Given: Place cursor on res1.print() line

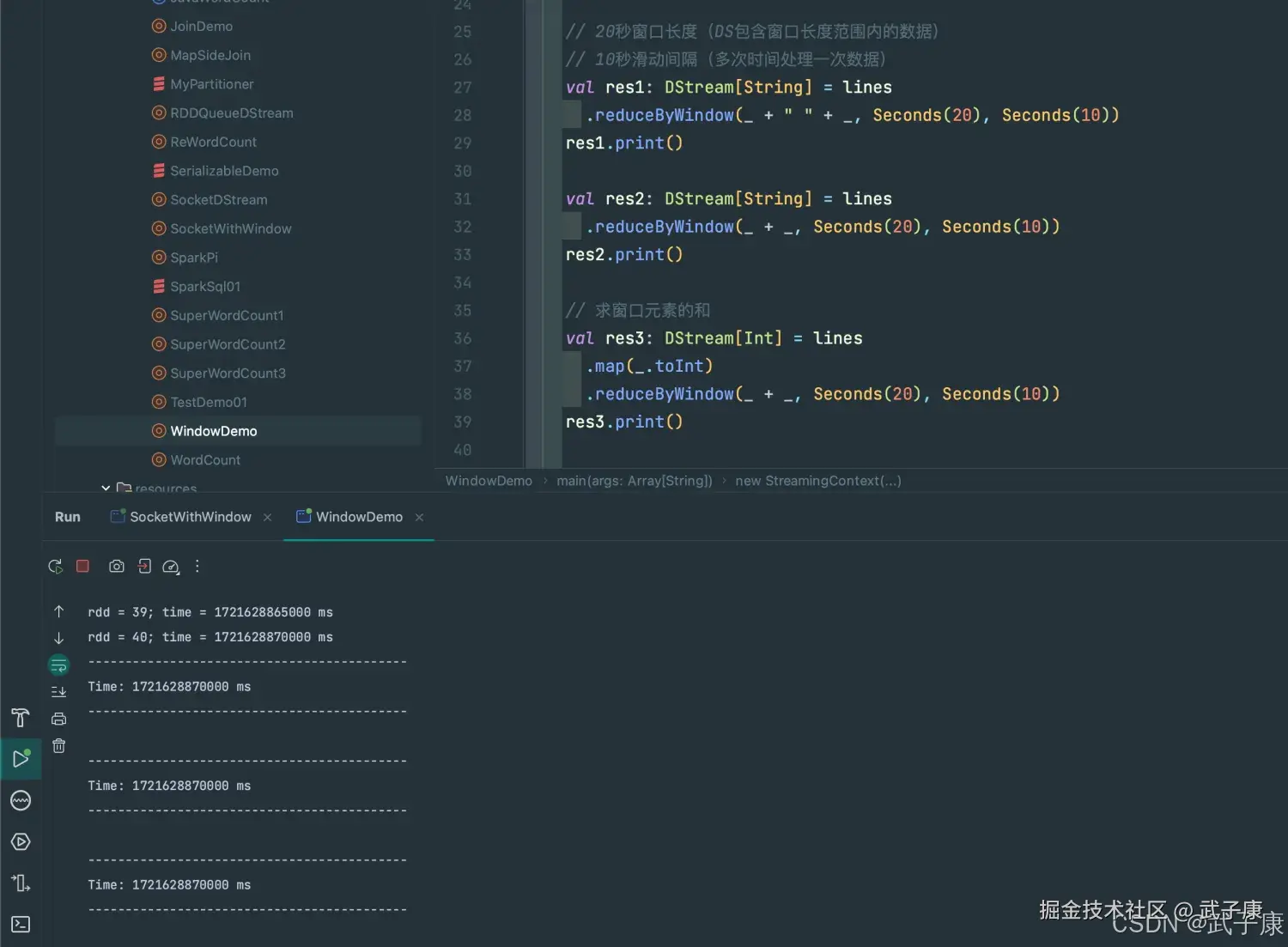Looking at the screenshot, I should point(624,143).
